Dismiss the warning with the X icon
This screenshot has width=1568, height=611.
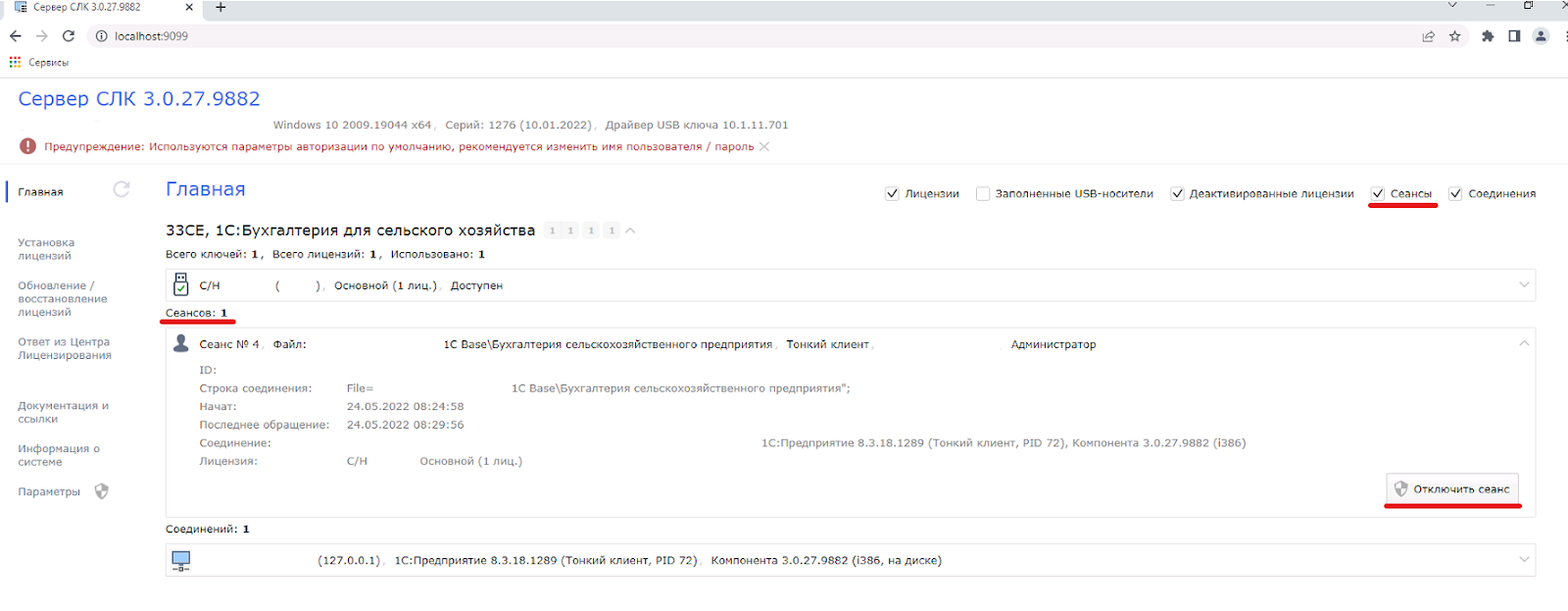pos(764,146)
